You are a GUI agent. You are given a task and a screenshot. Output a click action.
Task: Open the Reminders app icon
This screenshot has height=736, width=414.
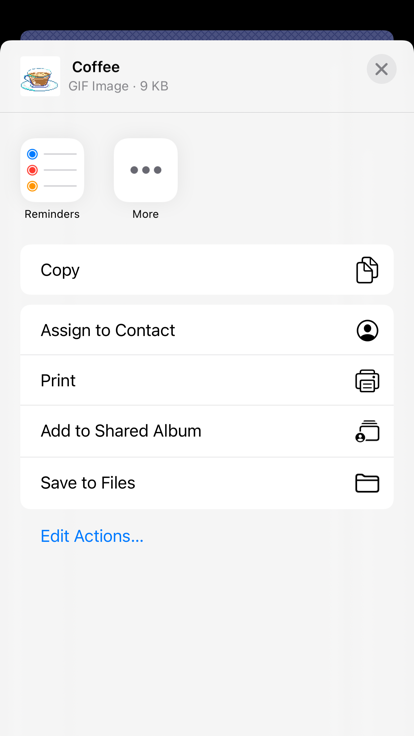click(x=52, y=170)
